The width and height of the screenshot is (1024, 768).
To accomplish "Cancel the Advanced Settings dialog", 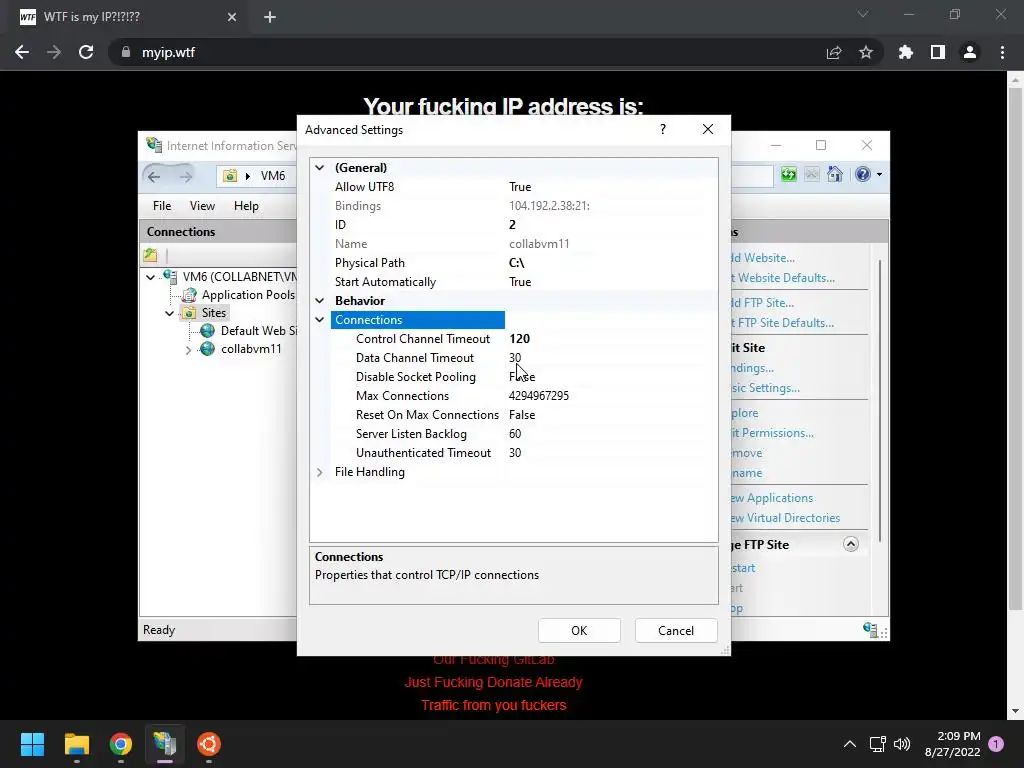I will point(676,630).
